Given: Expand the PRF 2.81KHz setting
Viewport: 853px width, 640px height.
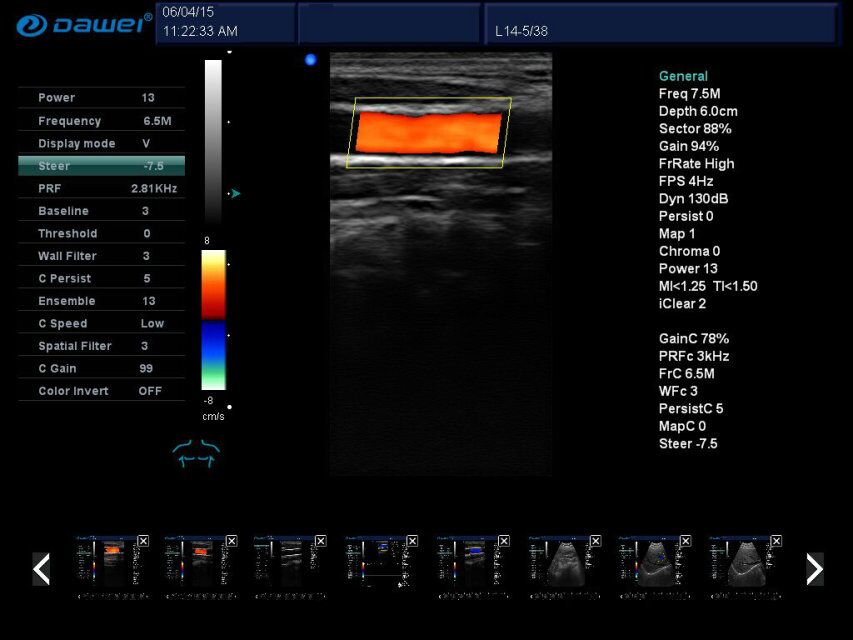Looking at the screenshot, I should [100, 188].
